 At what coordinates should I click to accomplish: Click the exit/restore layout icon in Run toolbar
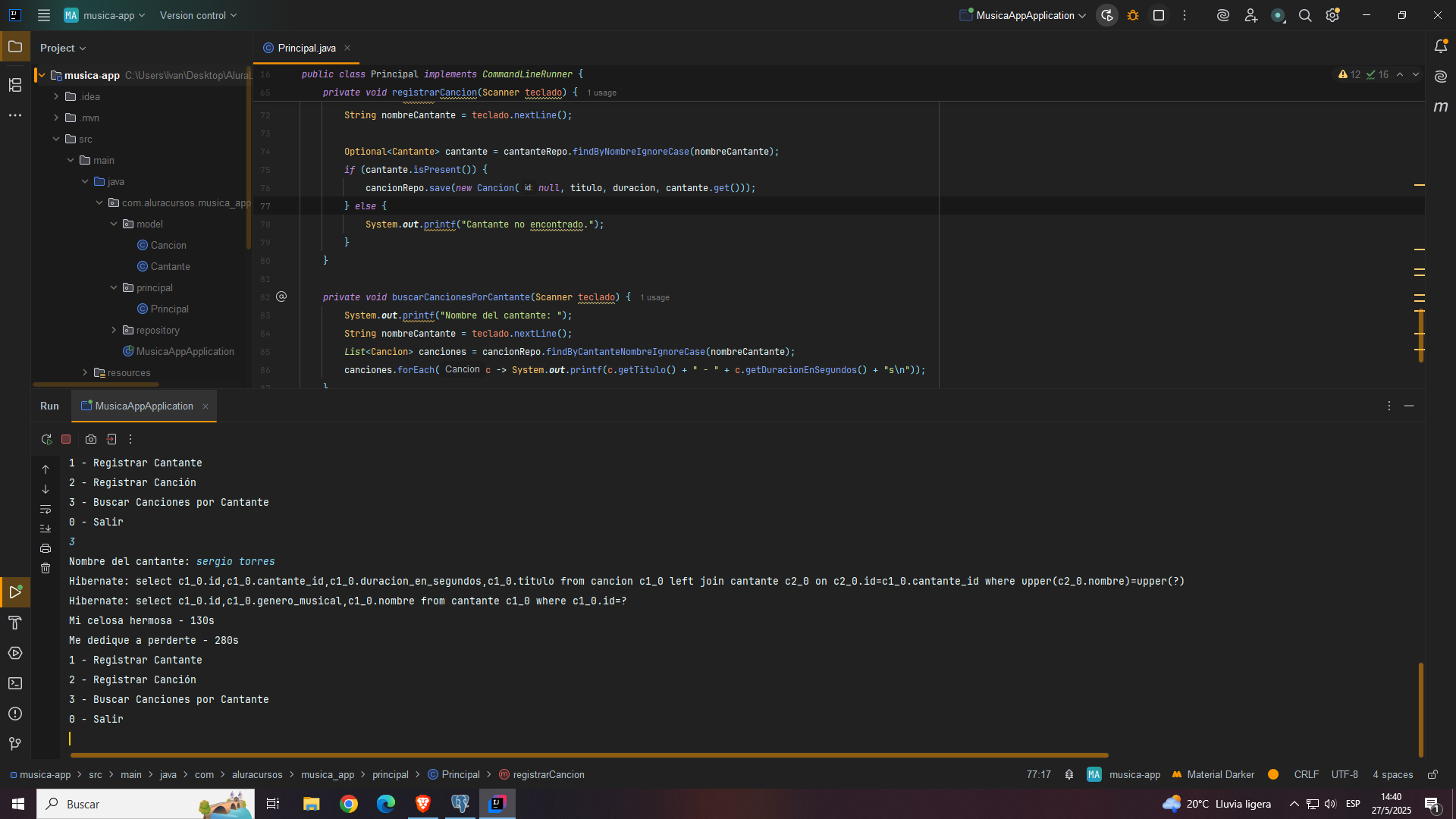point(111,439)
